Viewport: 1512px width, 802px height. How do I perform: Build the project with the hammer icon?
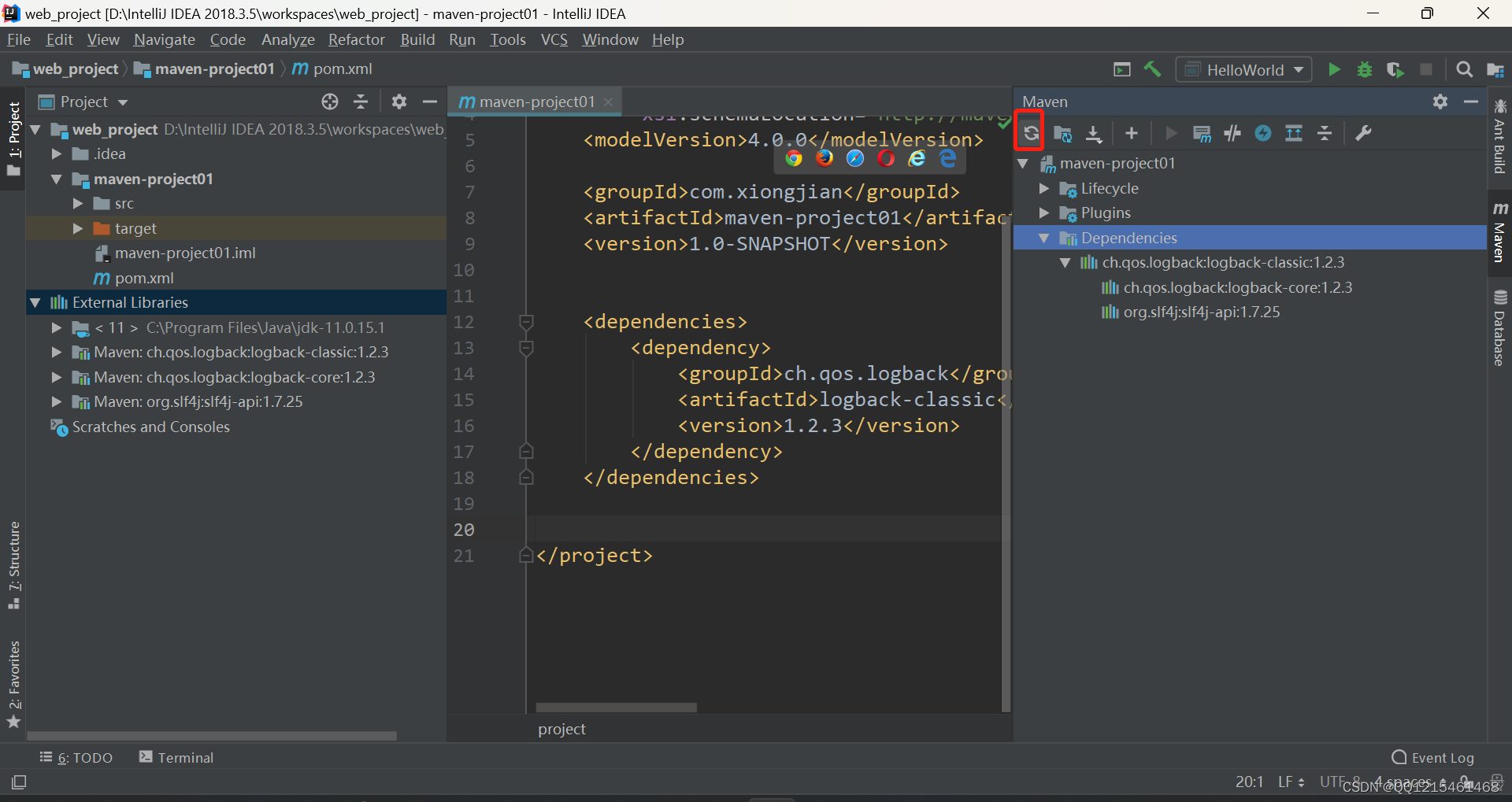(x=1152, y=69)
